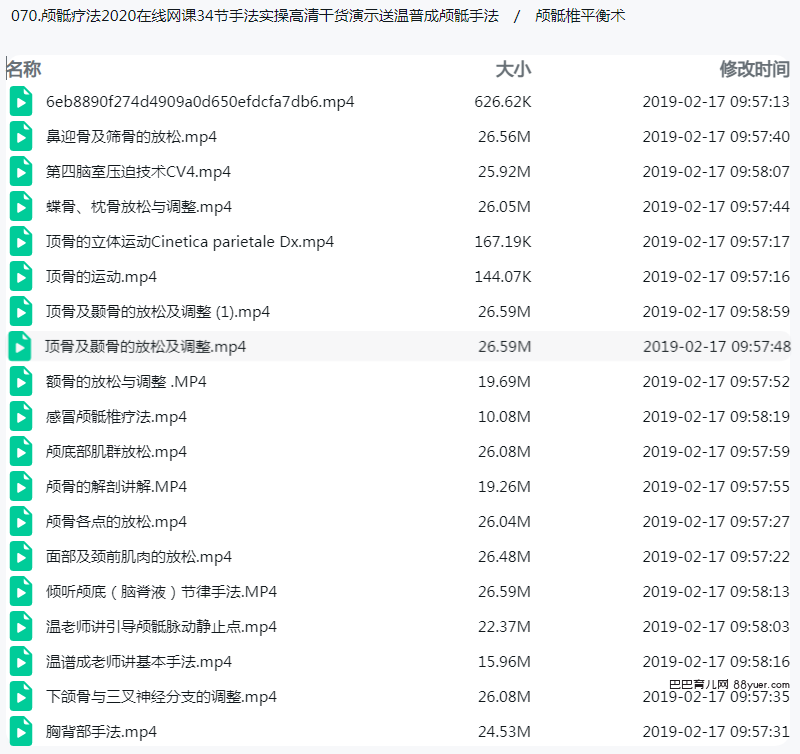Viewport: 800px width, 754px height.
Task: Select the play icon for 感冒颅骶椎疗法.mp4
Action: click(21, 417)
